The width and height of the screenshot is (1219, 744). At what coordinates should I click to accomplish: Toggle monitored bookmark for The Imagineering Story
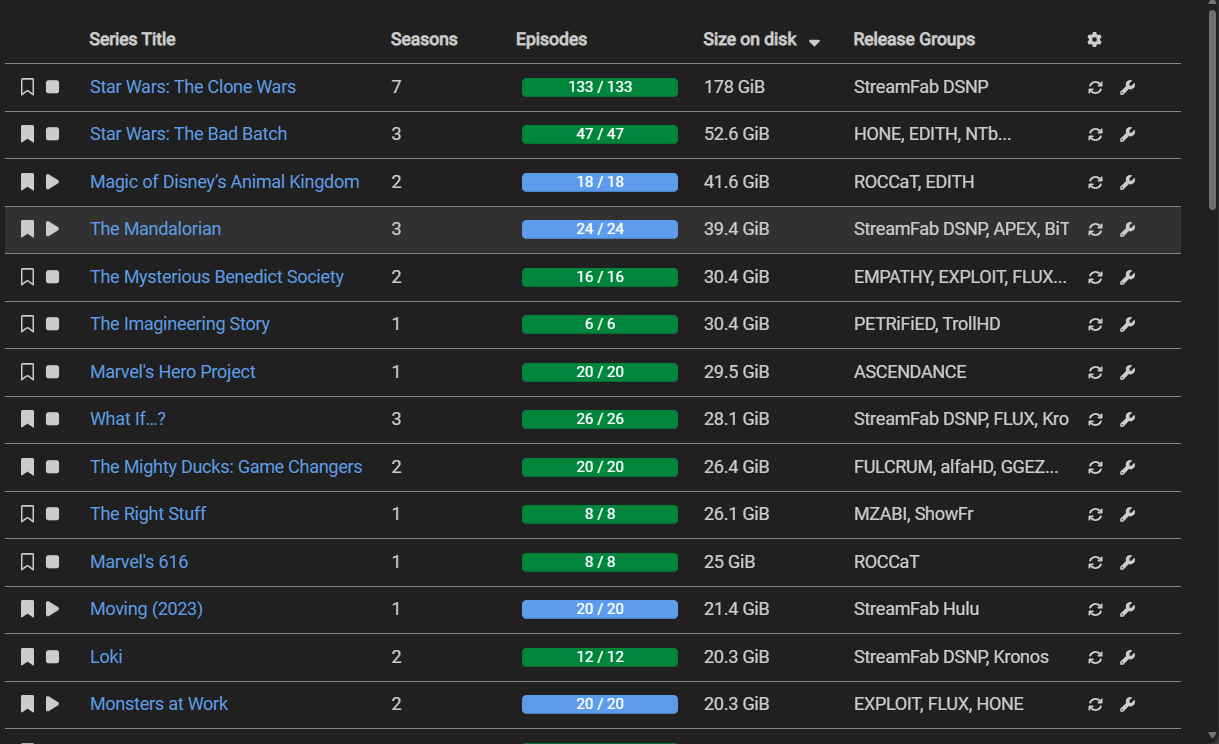28,324
